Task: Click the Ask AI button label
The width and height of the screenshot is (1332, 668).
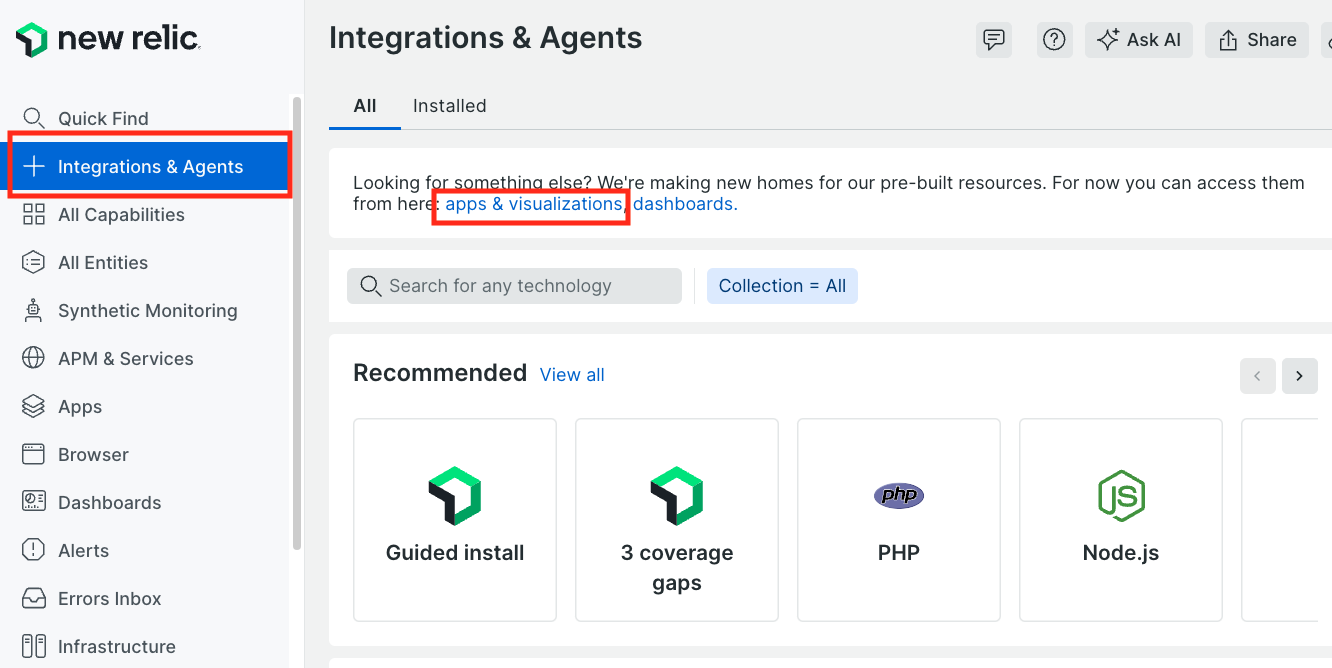Action: tap(1154, 40)
